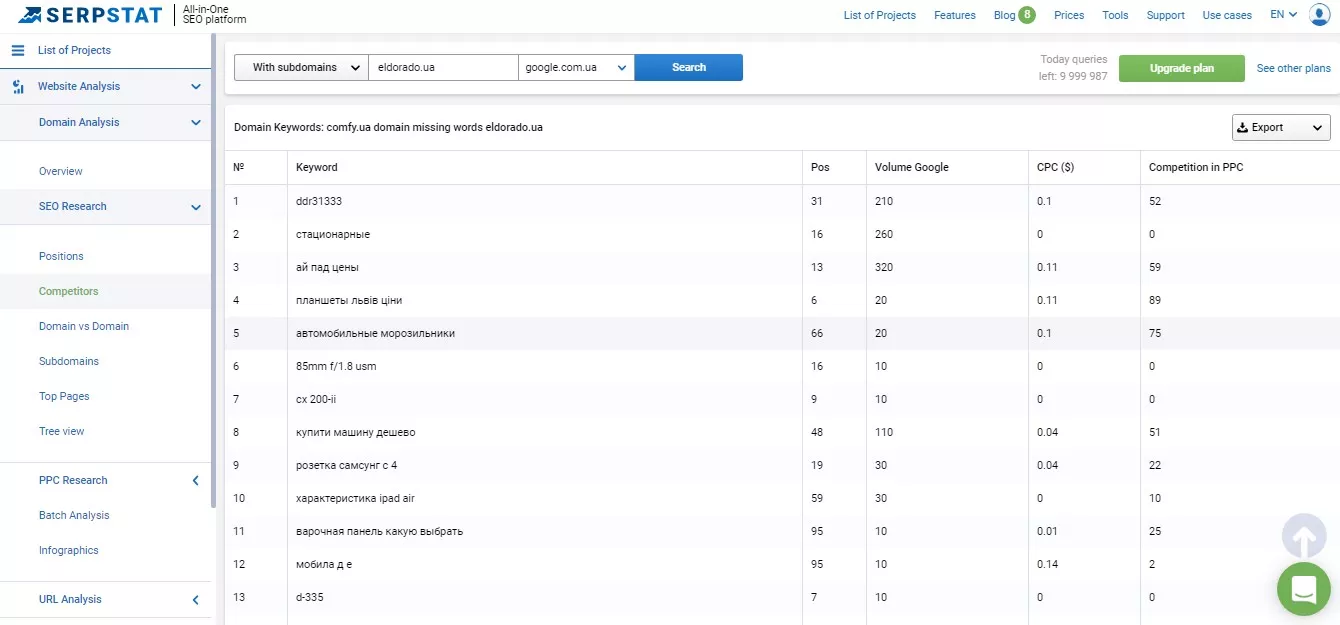Select Competitors in the sidebar
The width and height of the screenshot is (1340, 625).
[69, 291]
